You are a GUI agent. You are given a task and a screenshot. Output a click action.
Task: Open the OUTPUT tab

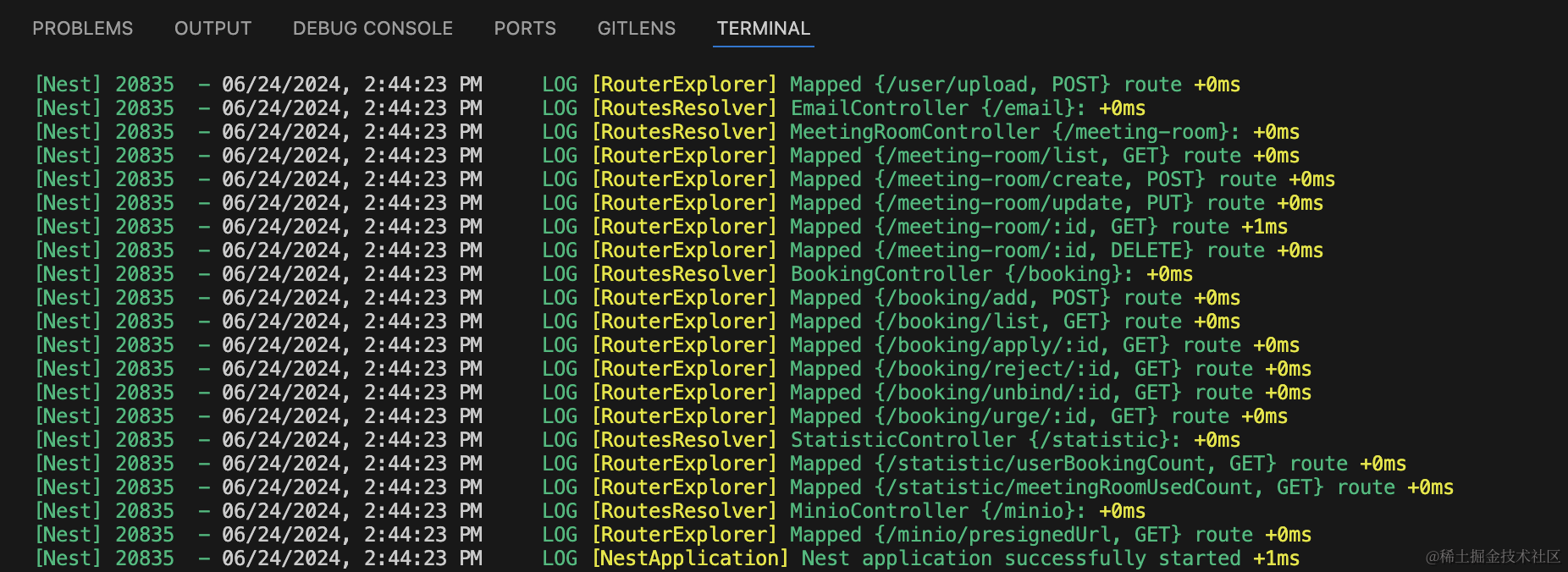pos(213,29)
